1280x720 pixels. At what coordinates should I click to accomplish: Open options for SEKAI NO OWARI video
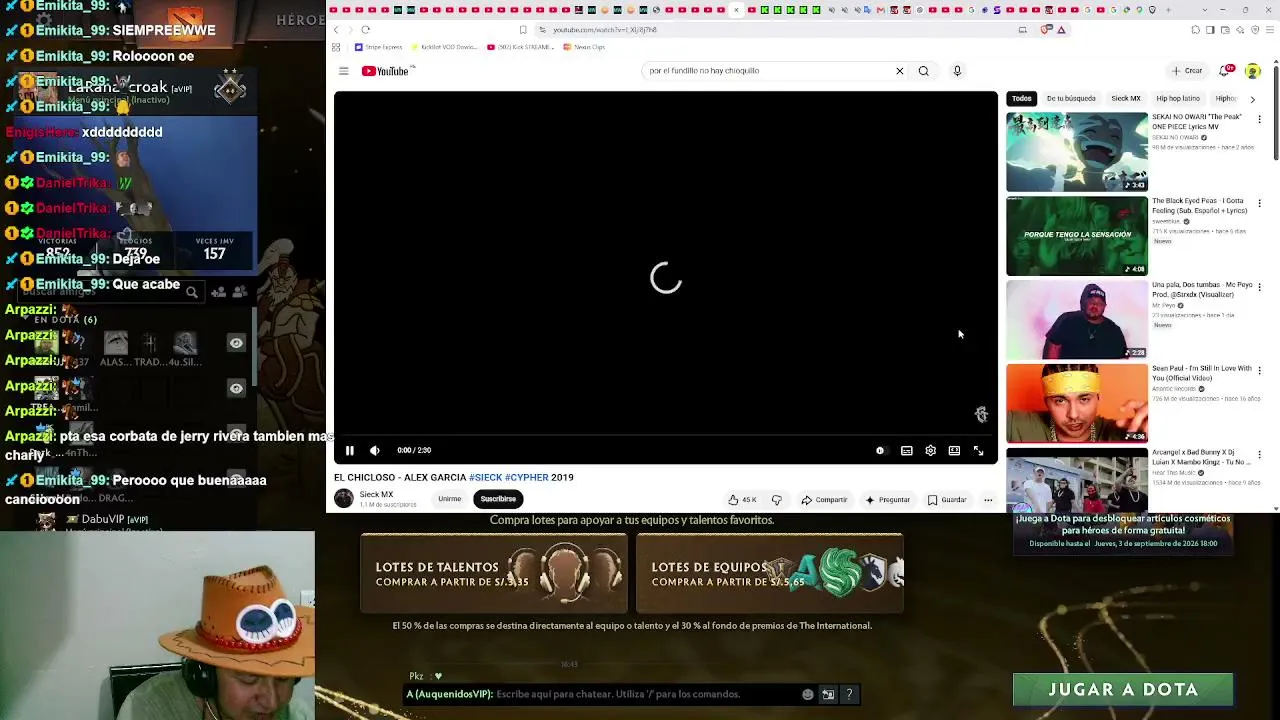[x=1259, y=120]
